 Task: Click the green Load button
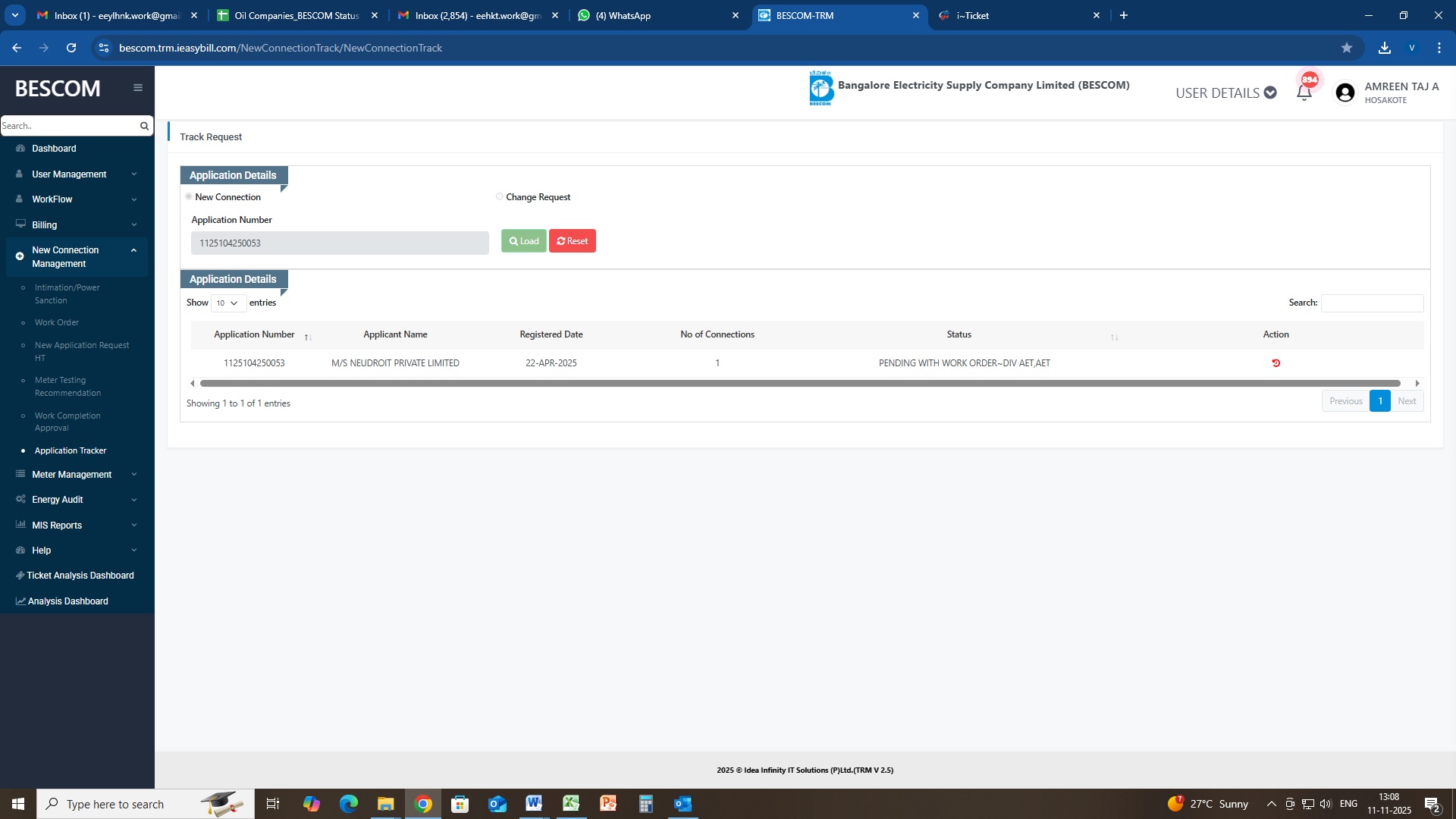pos(523,241)
